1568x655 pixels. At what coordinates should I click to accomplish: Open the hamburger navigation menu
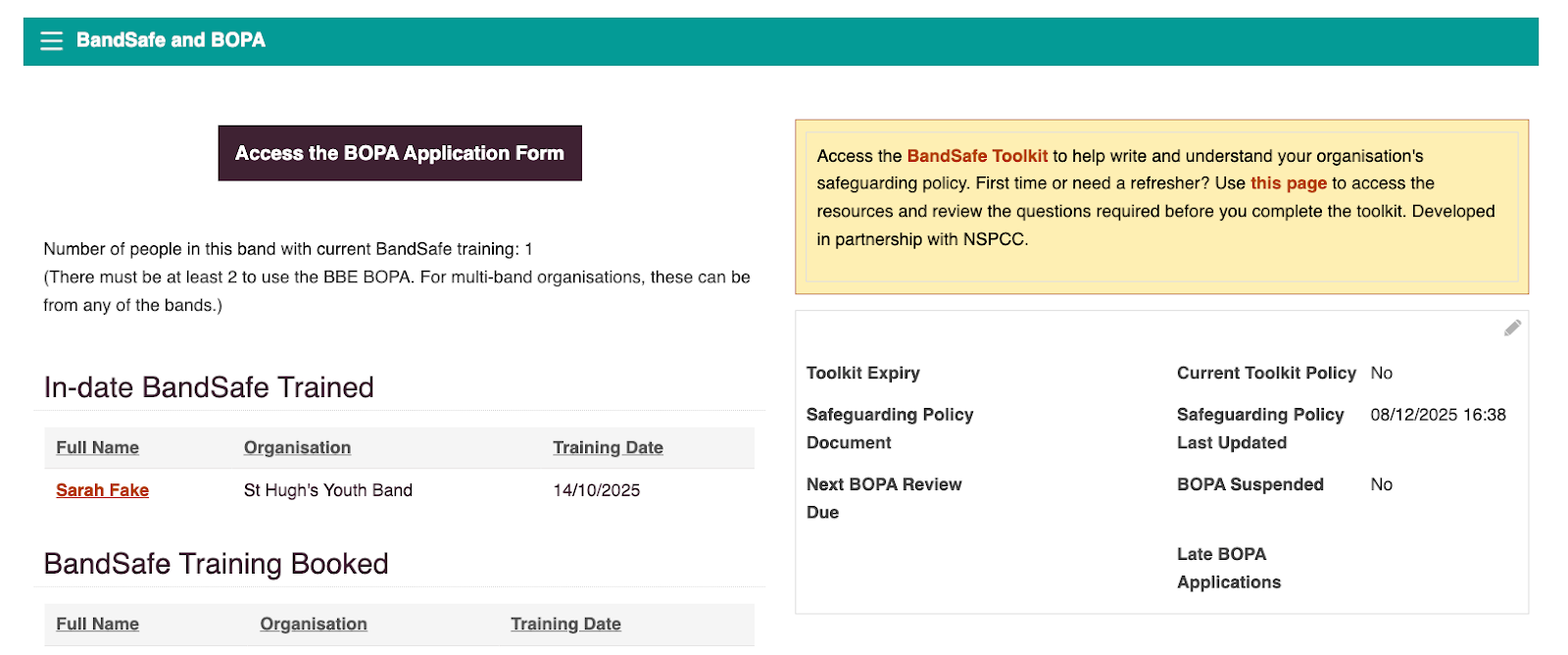coord(51,40)
